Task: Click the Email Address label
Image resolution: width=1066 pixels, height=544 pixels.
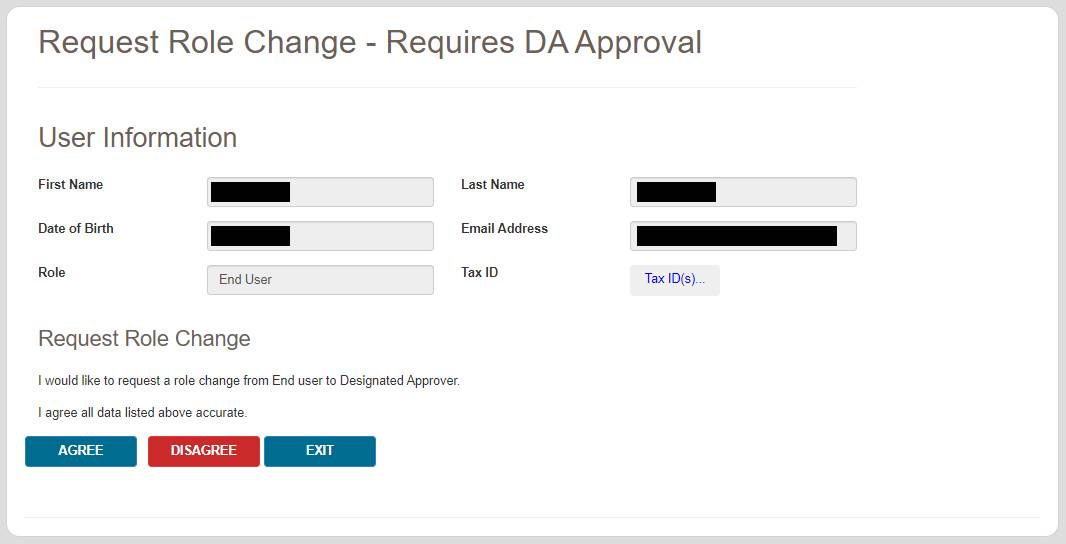Action: 504,229
